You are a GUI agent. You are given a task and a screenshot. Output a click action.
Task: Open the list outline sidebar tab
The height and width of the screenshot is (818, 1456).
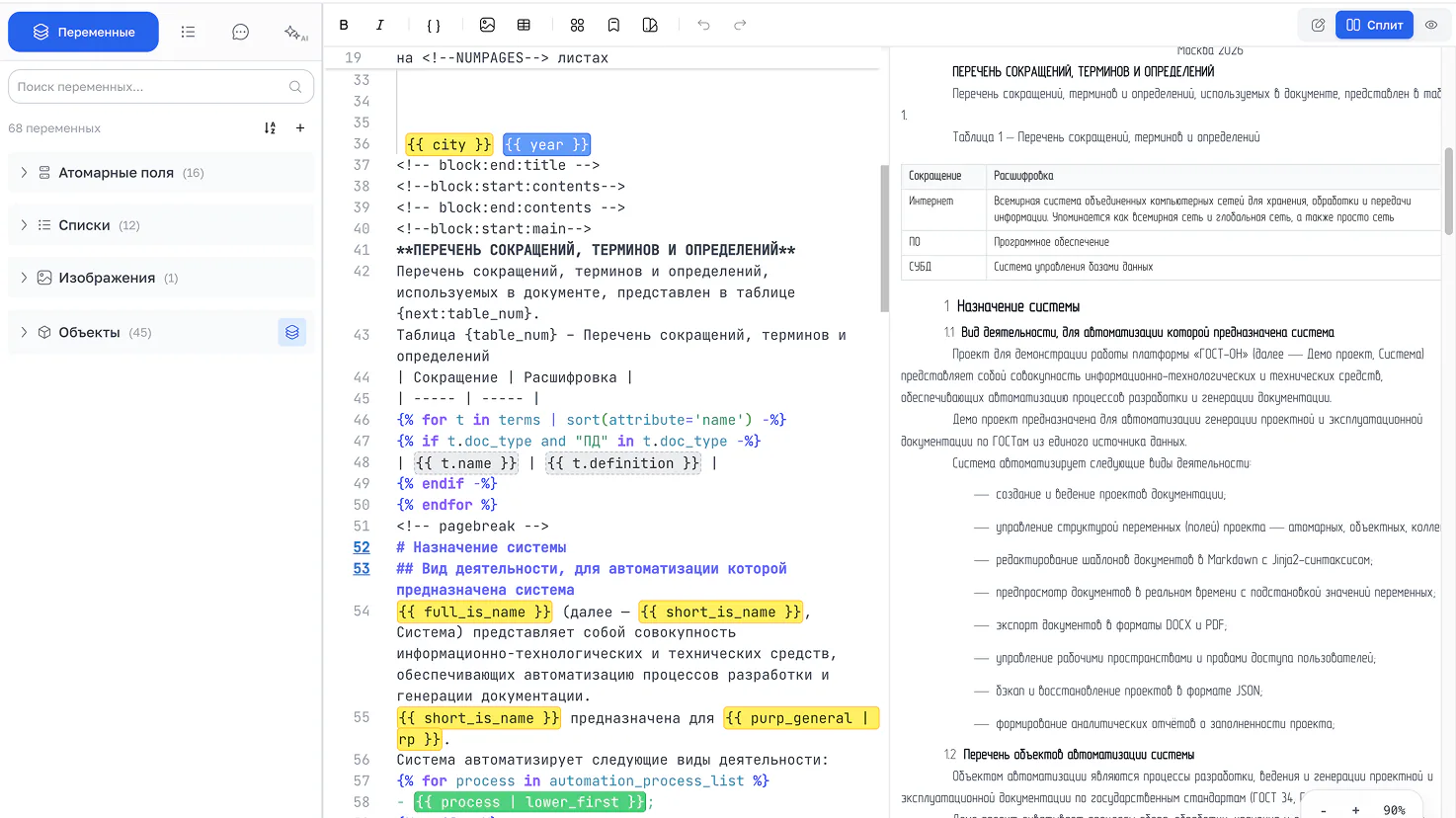pos(188,32)
